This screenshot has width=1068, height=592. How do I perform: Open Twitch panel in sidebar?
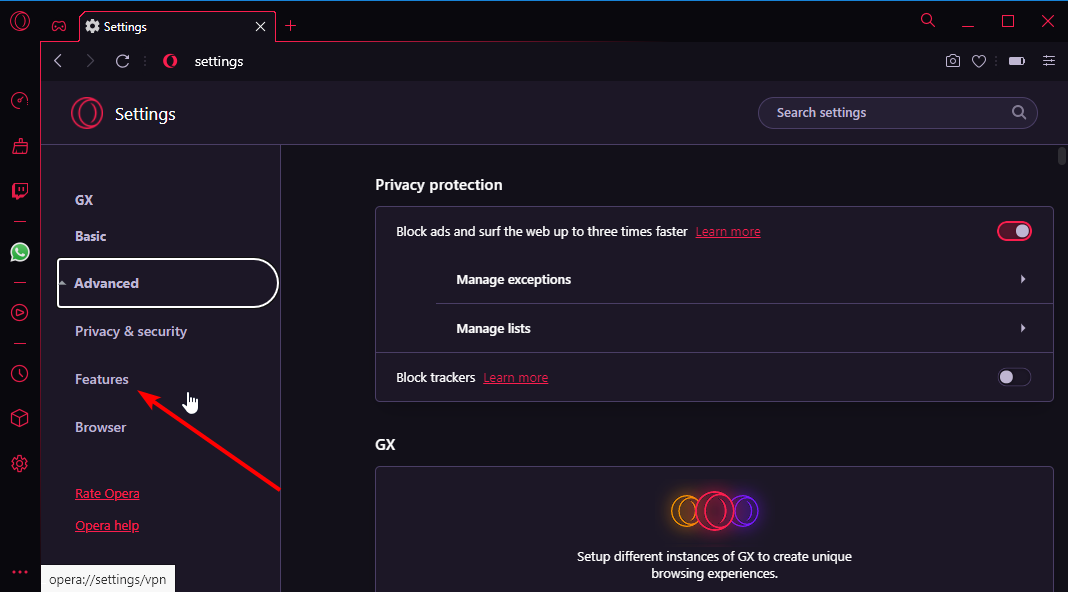tap(20, 191)
